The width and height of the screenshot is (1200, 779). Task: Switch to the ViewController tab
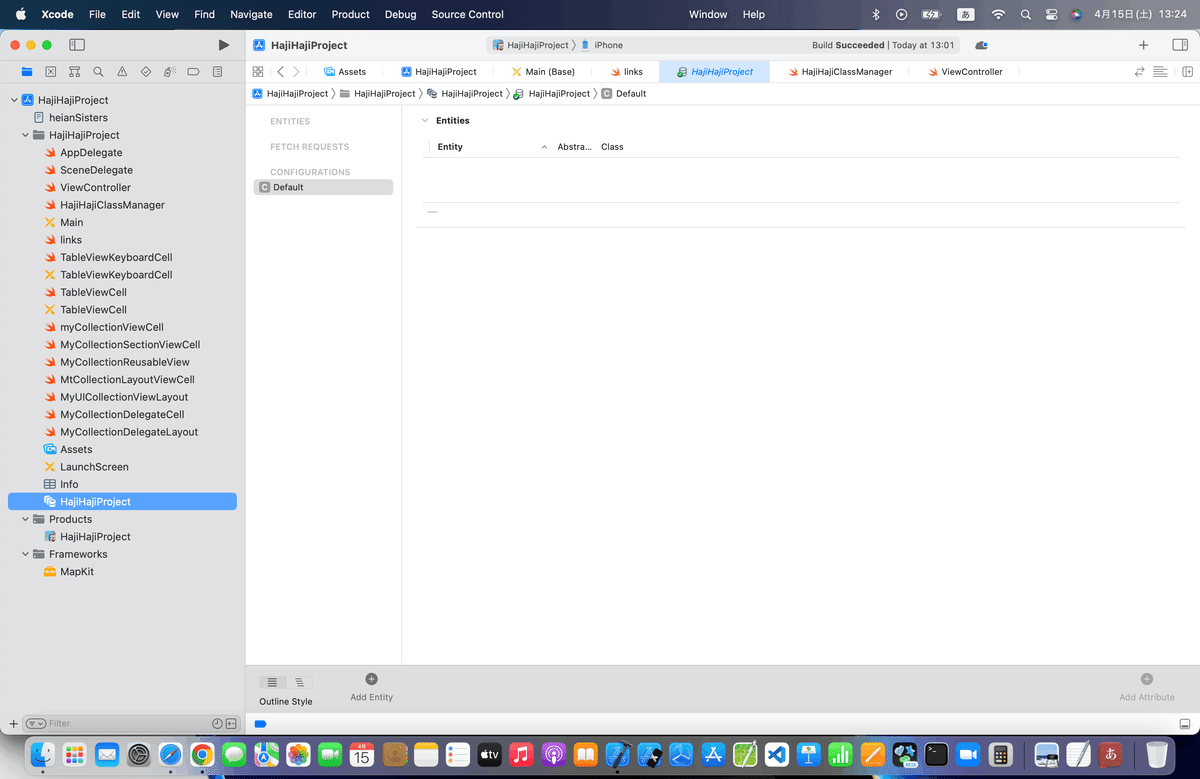pos(964,72)
